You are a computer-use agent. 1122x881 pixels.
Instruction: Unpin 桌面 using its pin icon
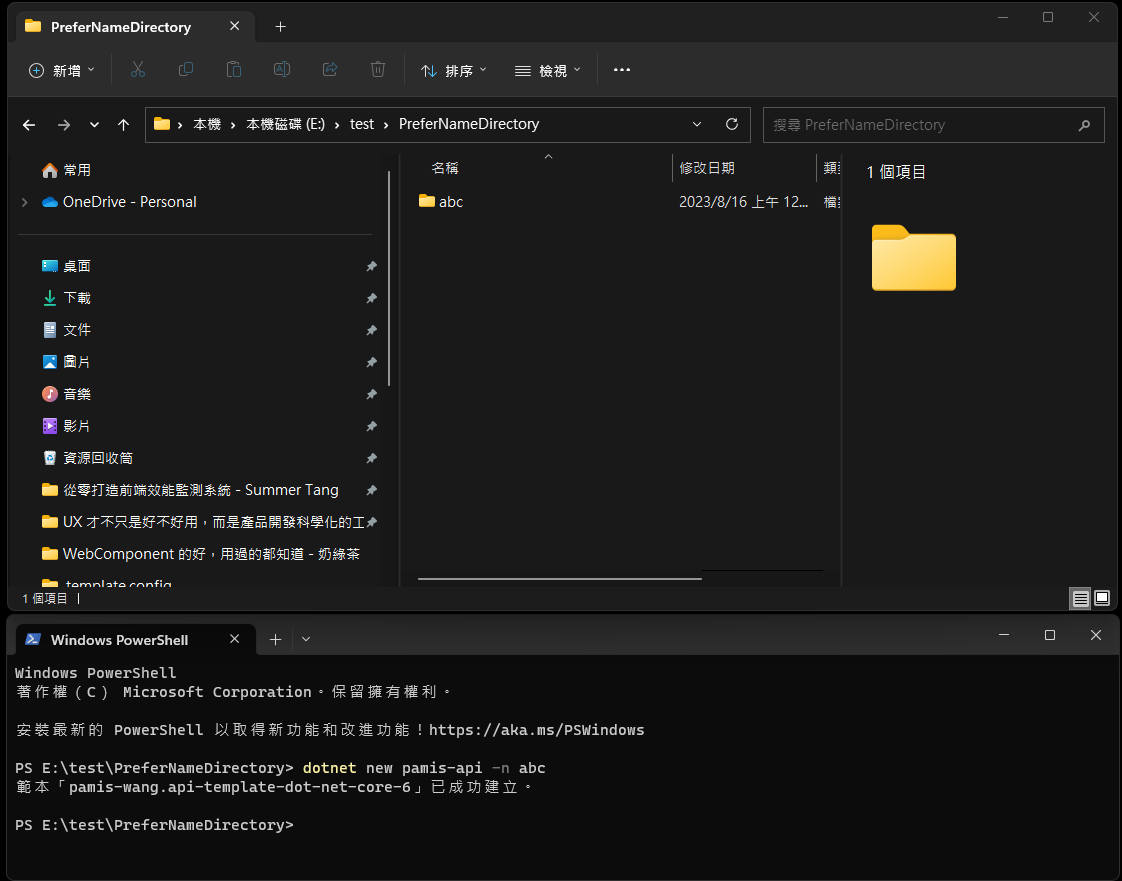click(371, 266)
